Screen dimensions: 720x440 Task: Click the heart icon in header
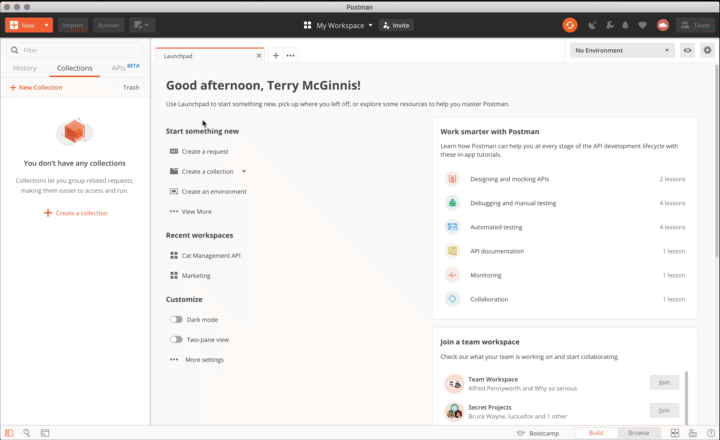pos(643,25)
